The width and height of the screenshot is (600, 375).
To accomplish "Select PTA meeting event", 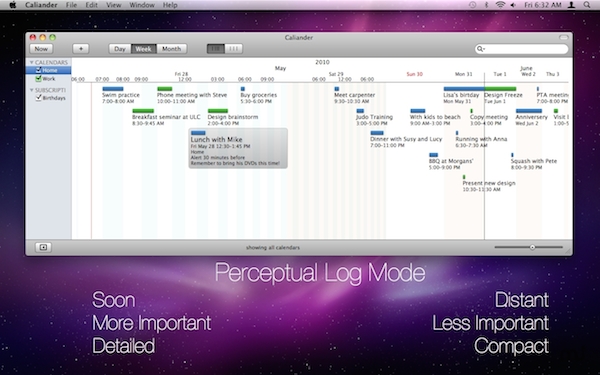I will pos(552,95).
